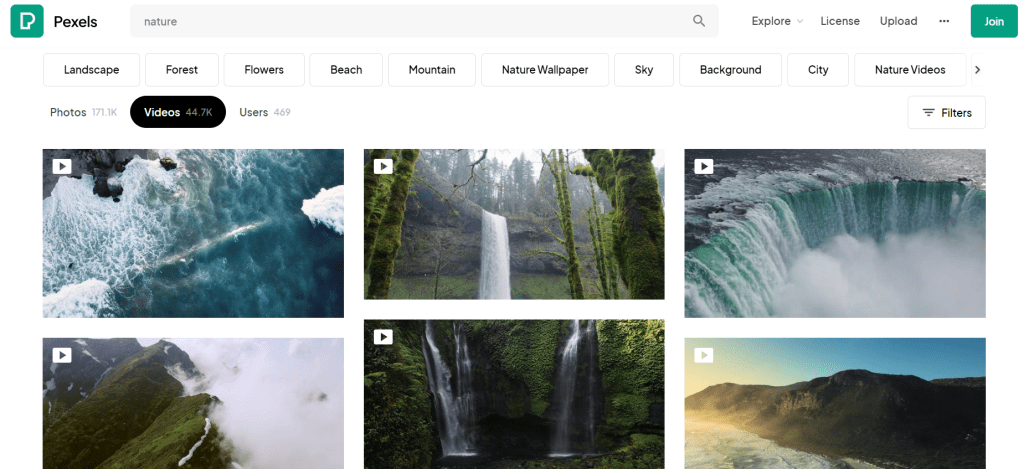Screen dimensions: 1024x469
Task: Click the Pexels logo icon
Action: [27, 21]
